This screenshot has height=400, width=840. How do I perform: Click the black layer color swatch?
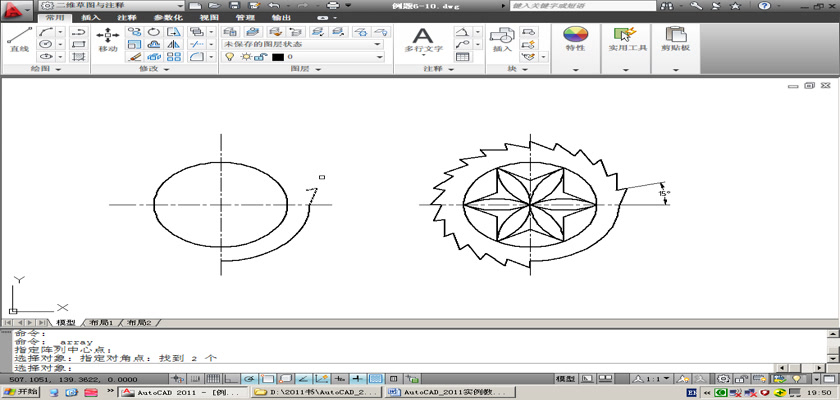[277, 57]
